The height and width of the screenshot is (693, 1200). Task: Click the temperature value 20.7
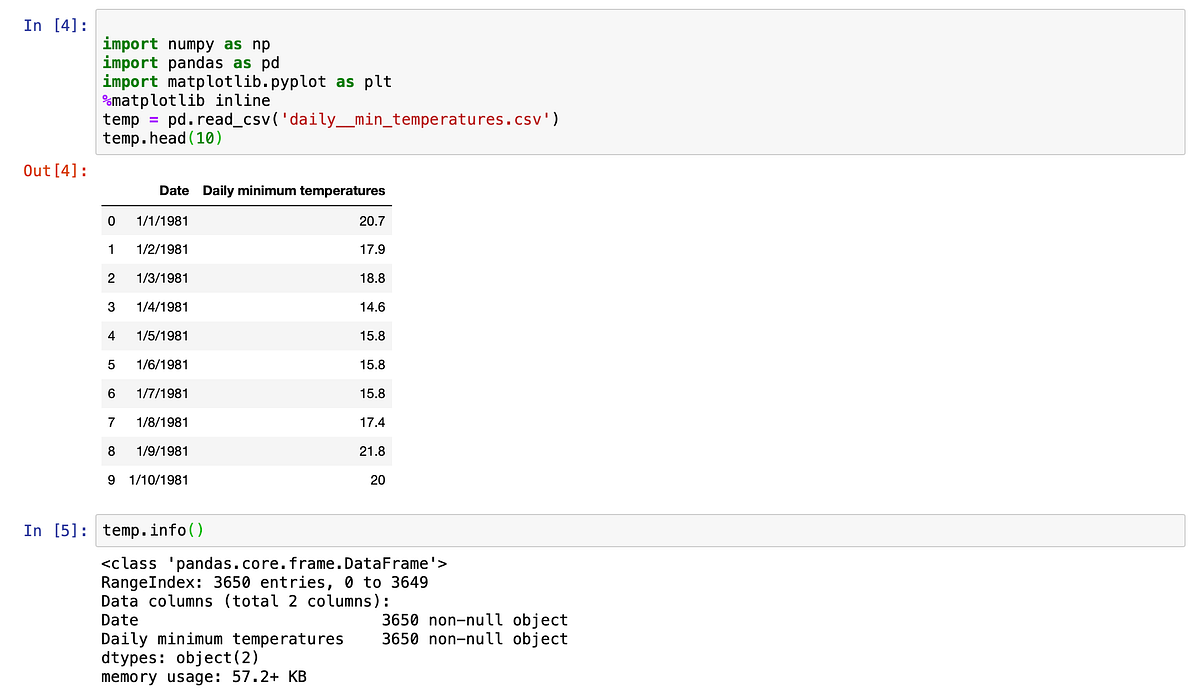coord(374,220)
